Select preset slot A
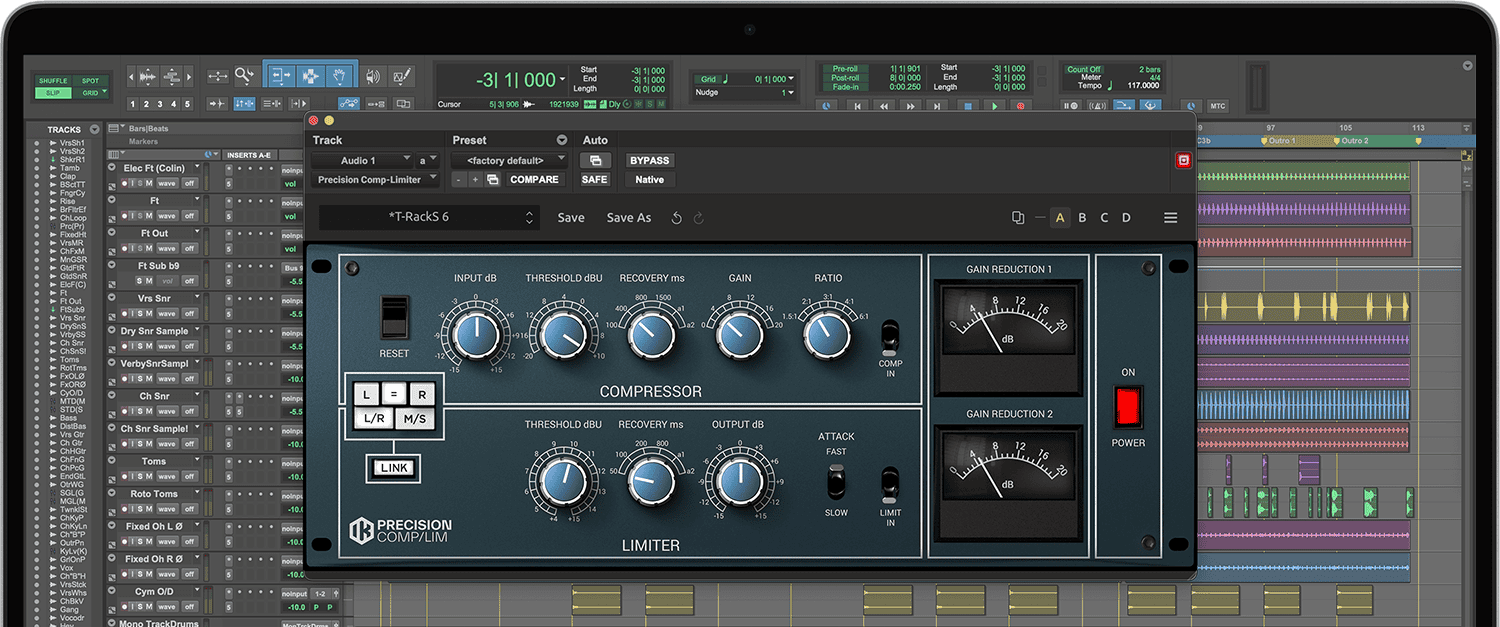This screenshot has width=1500, height=627. pos(1060,217)
